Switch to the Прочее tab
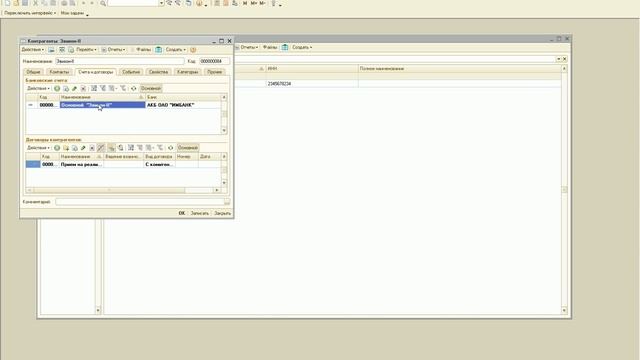This screenshot has height=360, width=640. point(214,72)
